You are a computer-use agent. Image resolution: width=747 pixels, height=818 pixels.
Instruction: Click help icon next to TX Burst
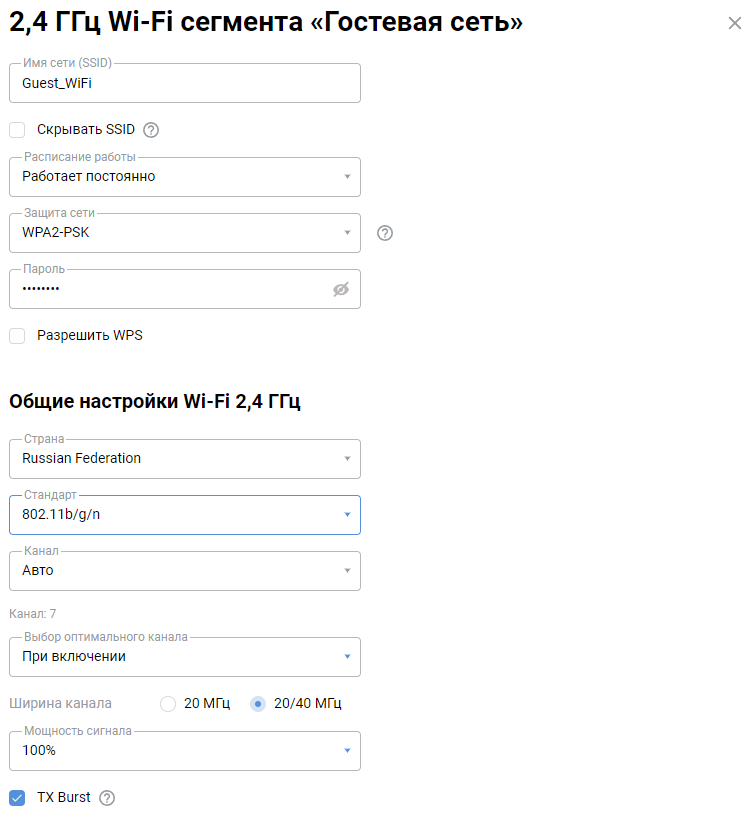107,798
